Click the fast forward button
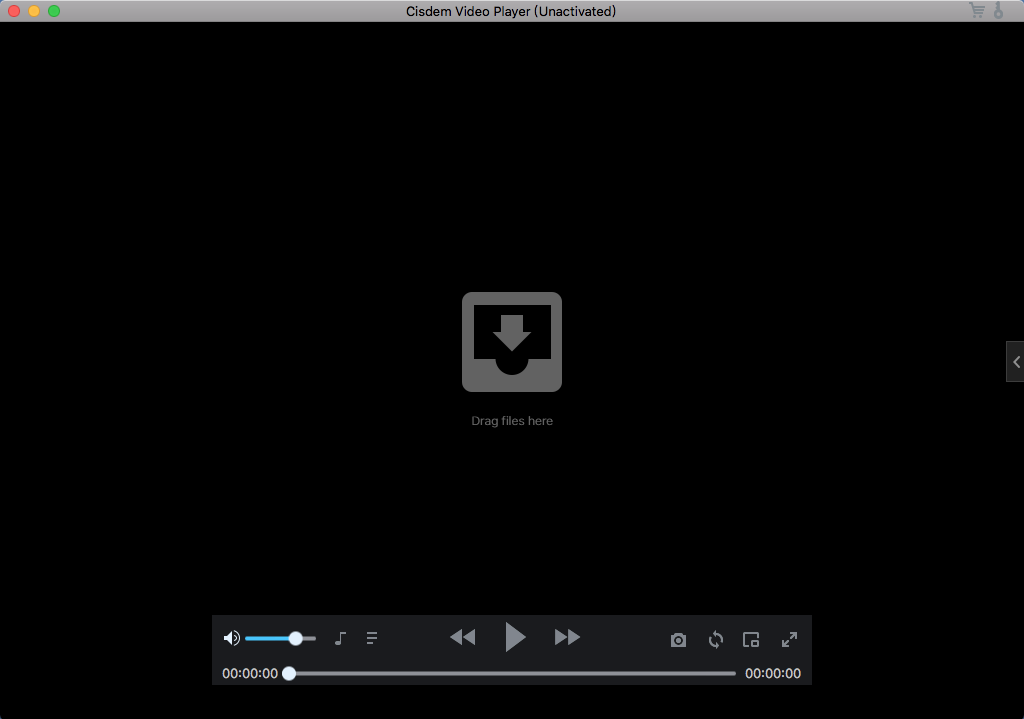1024x719 pixels. (567, 637)
